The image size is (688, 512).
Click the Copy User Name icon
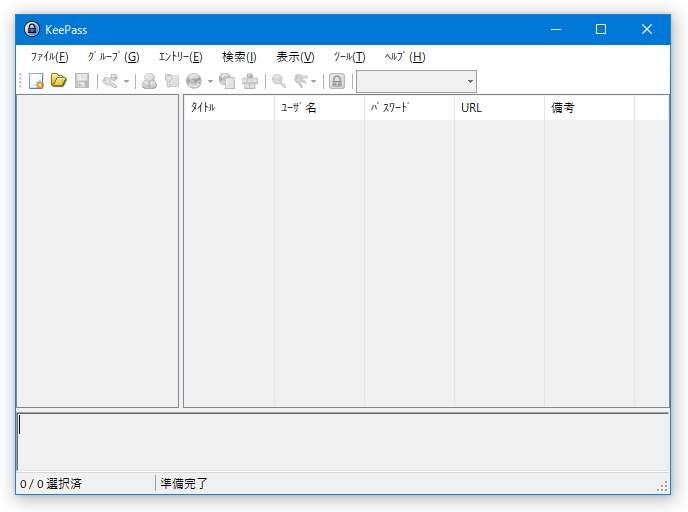click(150, 81)
